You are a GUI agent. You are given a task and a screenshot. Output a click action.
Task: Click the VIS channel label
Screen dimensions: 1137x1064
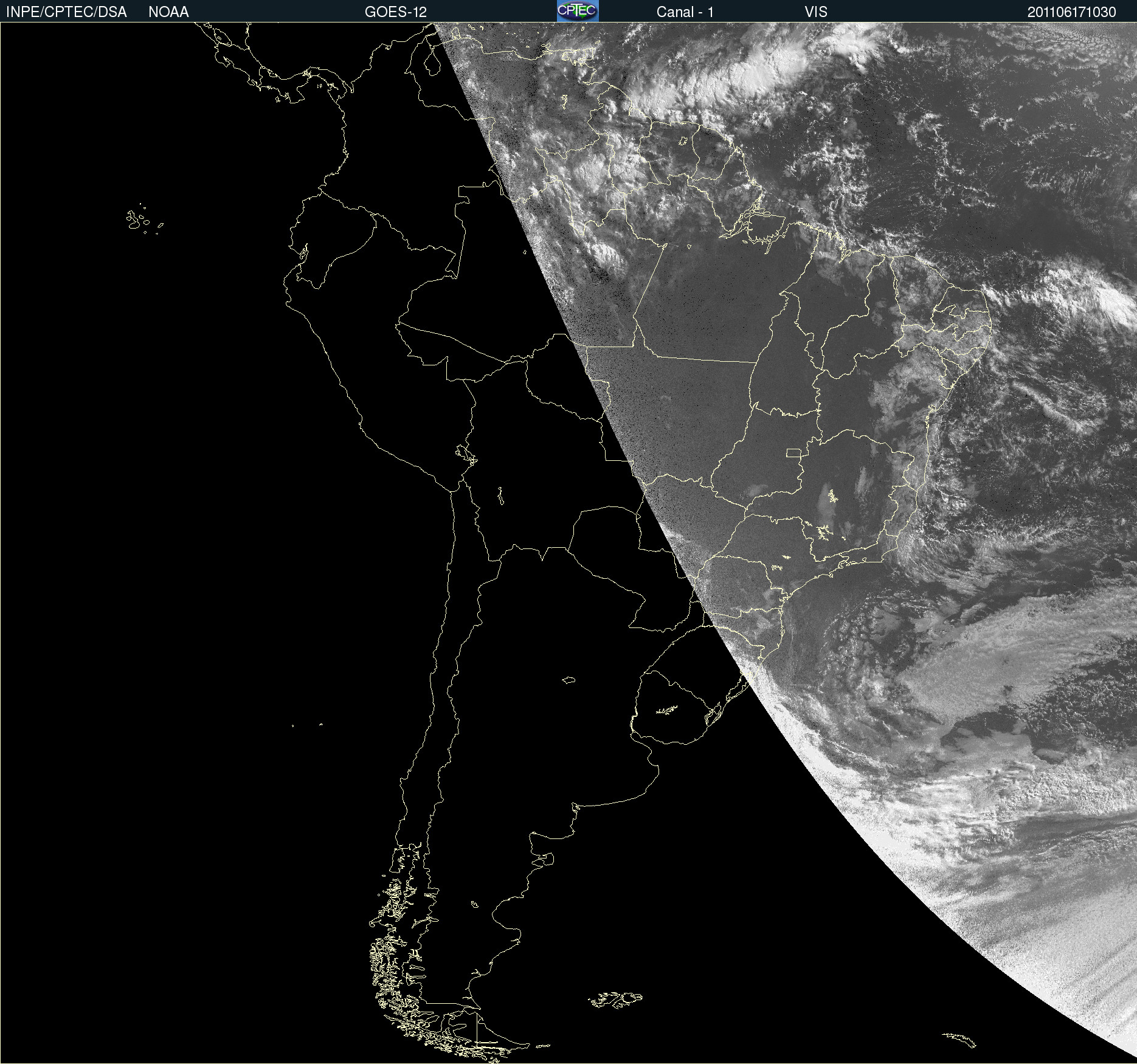point(816,12)
